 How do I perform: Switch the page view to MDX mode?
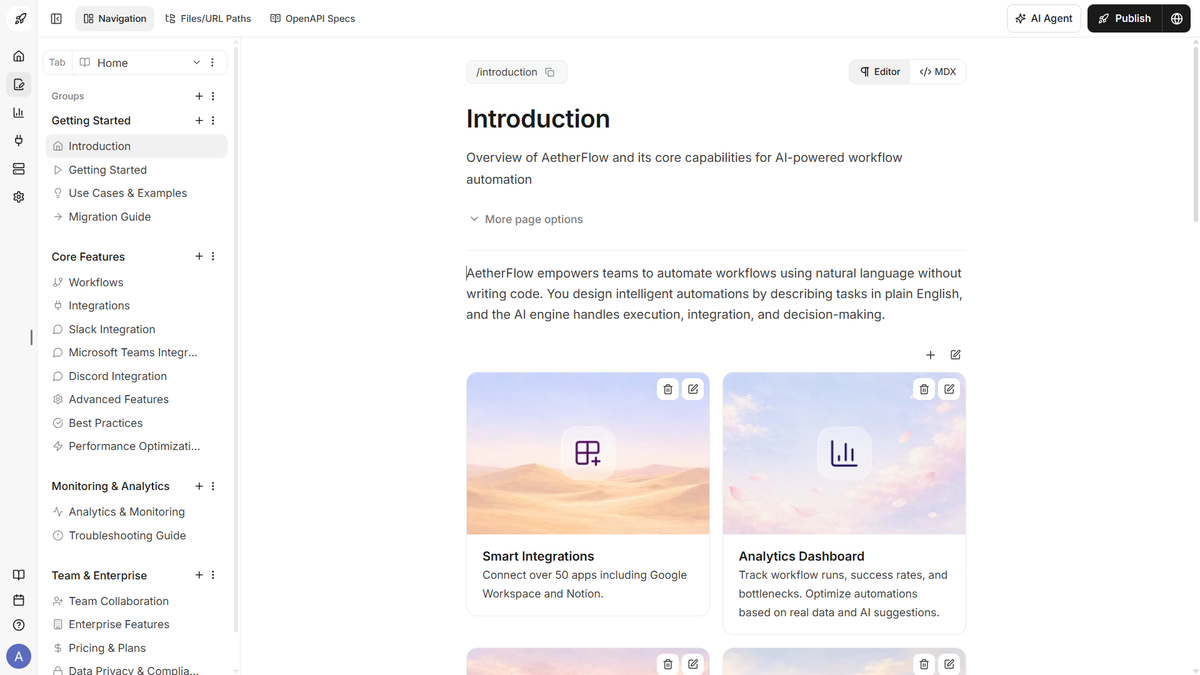tap(937, 71)
